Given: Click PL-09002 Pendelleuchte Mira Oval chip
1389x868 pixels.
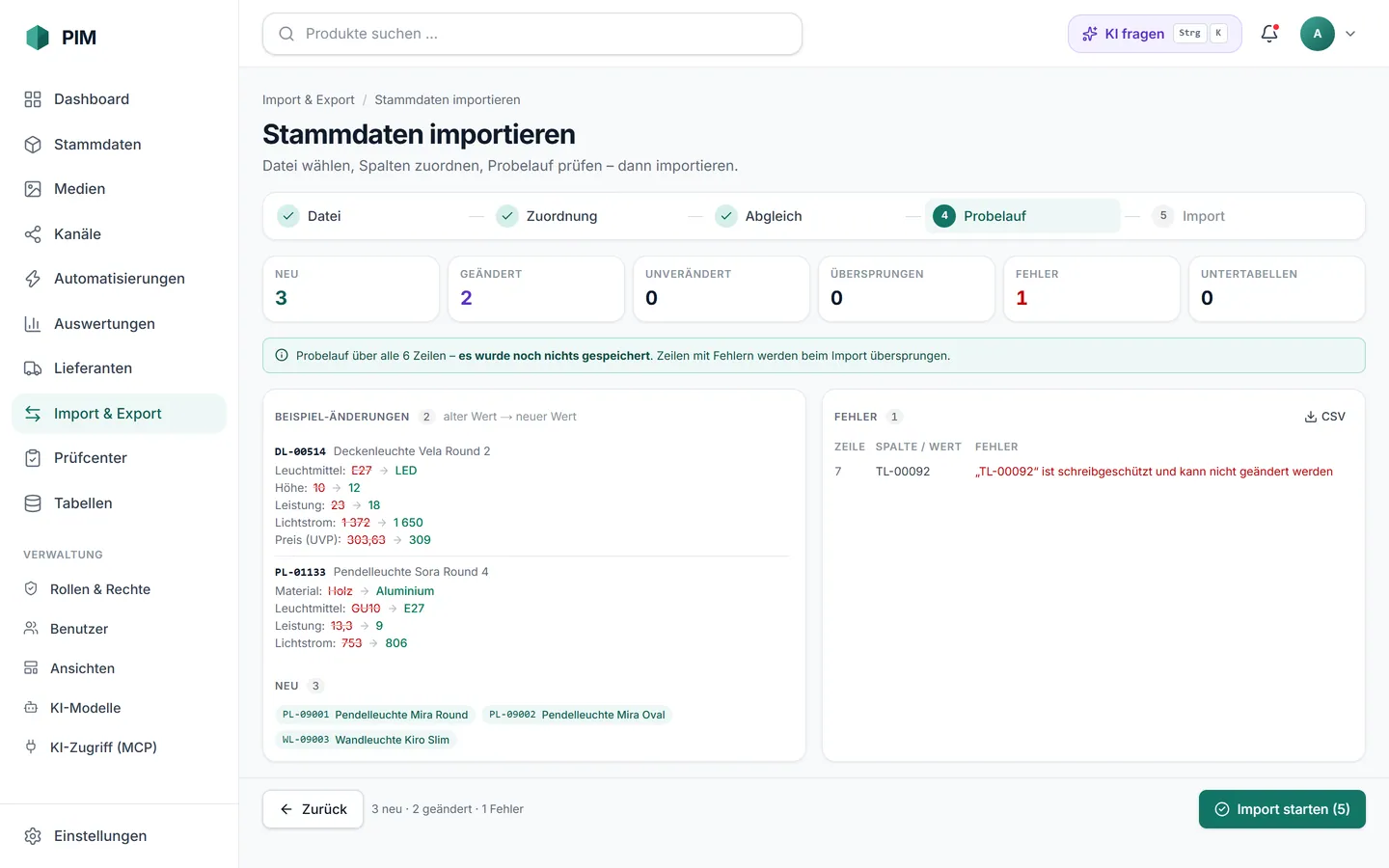Looking at the screenshot, I should [x=577, y=715].
